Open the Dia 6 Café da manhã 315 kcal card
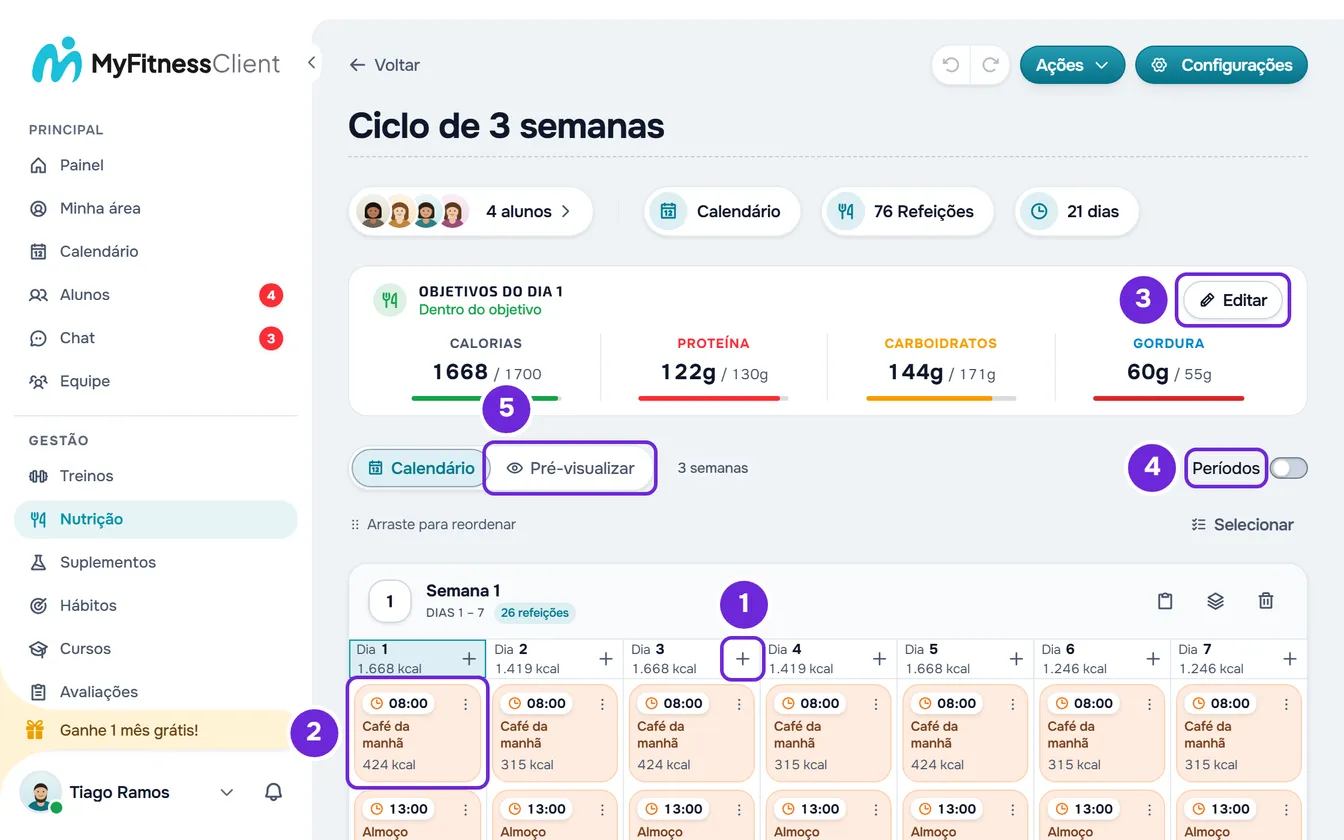The image size is (1344, 840). point(1102,733)
